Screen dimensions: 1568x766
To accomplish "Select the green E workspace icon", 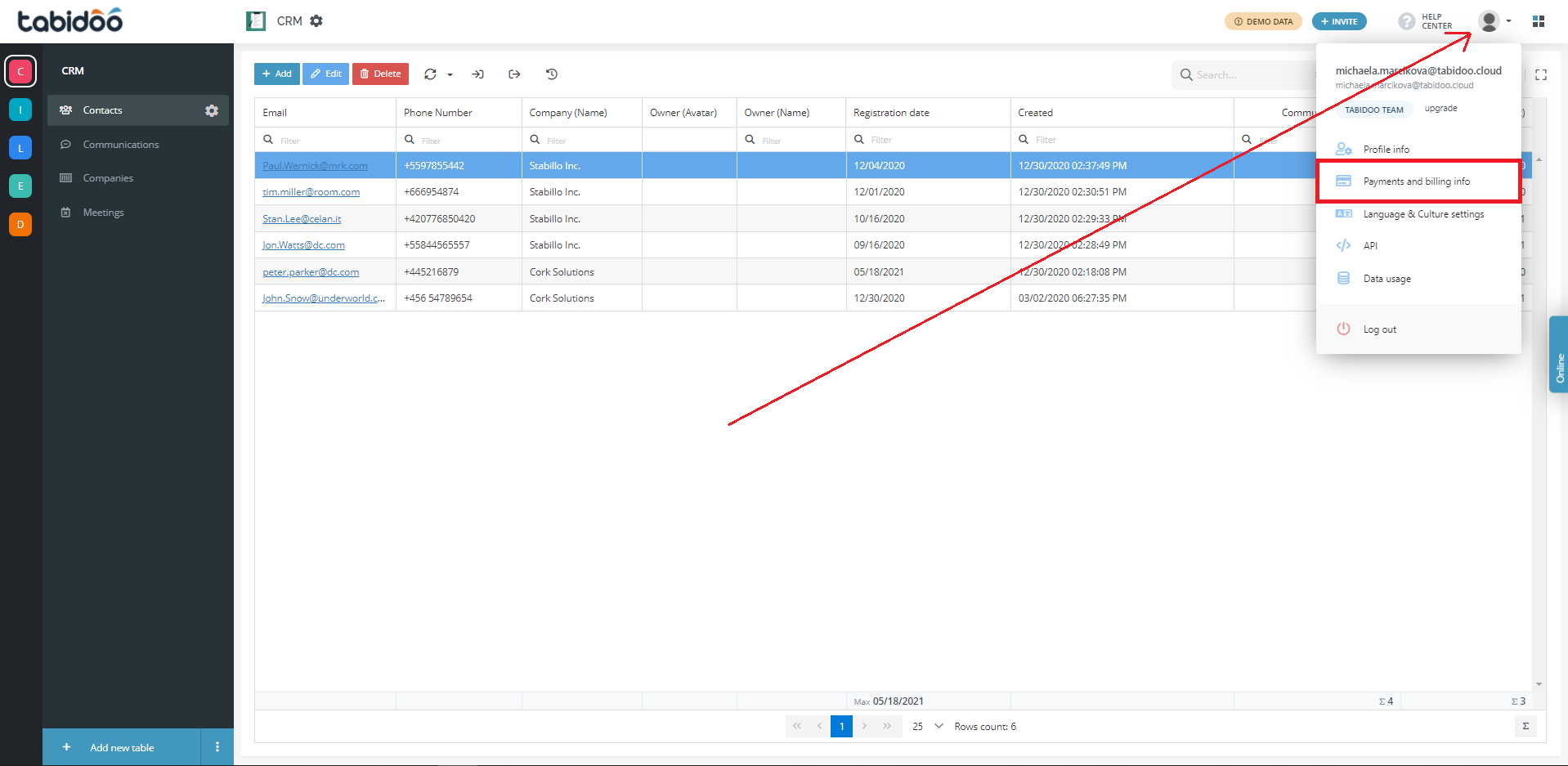I will (x=20, y=186).
